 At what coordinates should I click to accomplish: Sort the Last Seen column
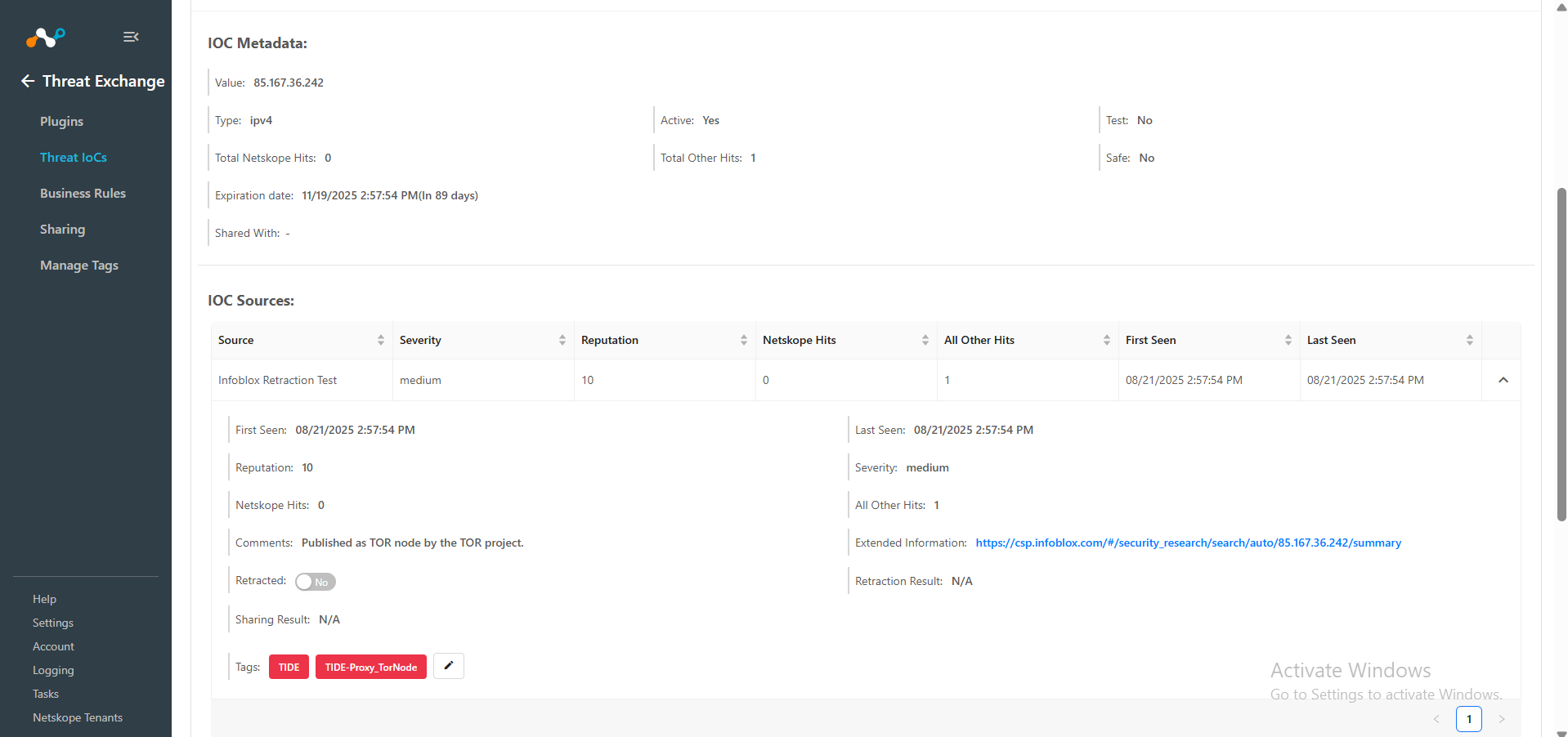tap(1470, 340)
